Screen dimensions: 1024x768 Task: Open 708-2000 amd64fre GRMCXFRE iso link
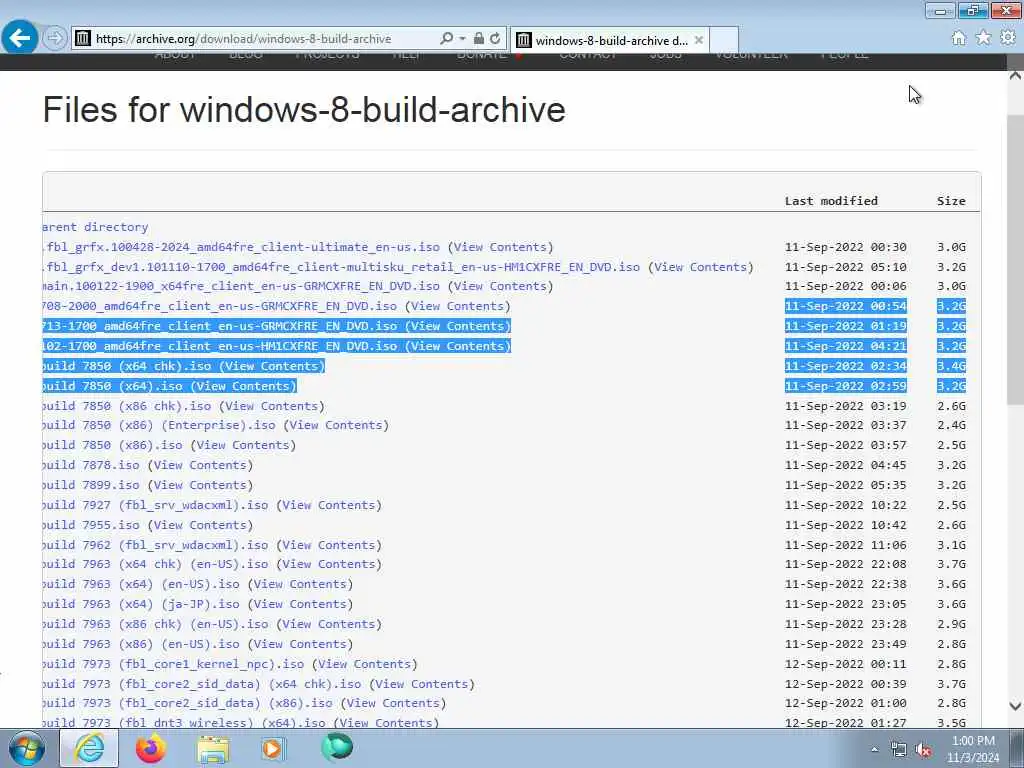[219, 306]
